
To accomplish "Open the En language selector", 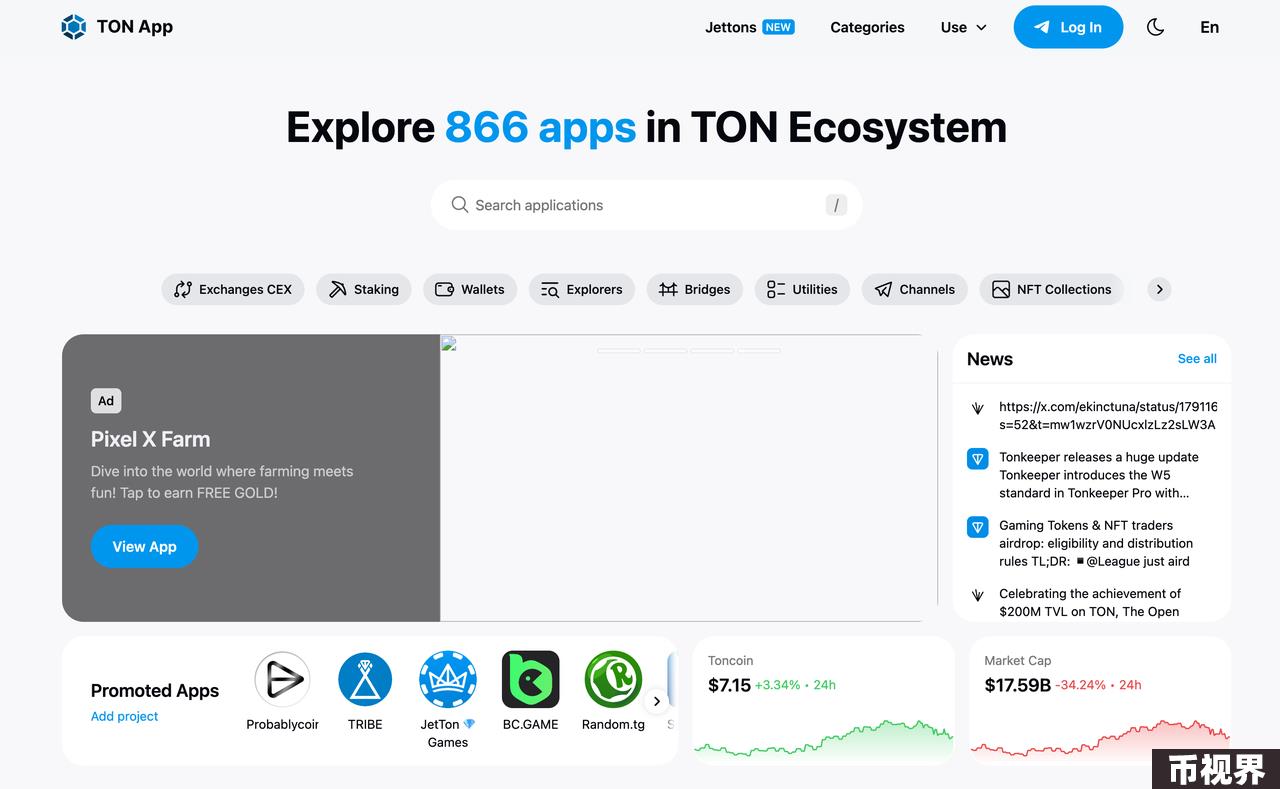I will coord(1209,27).
